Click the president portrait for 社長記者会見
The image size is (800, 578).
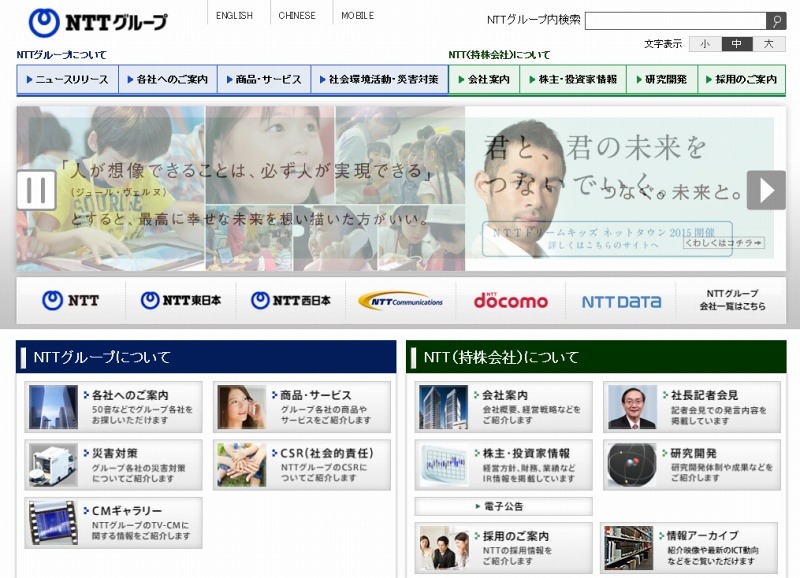click(632, 407)
